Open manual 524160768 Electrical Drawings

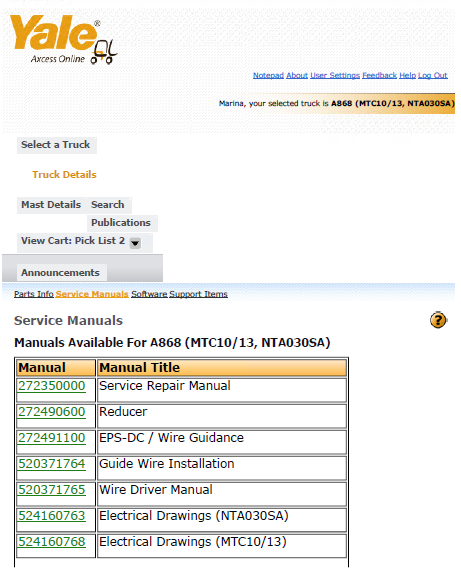pyautogui.click(x=52, y=542)
